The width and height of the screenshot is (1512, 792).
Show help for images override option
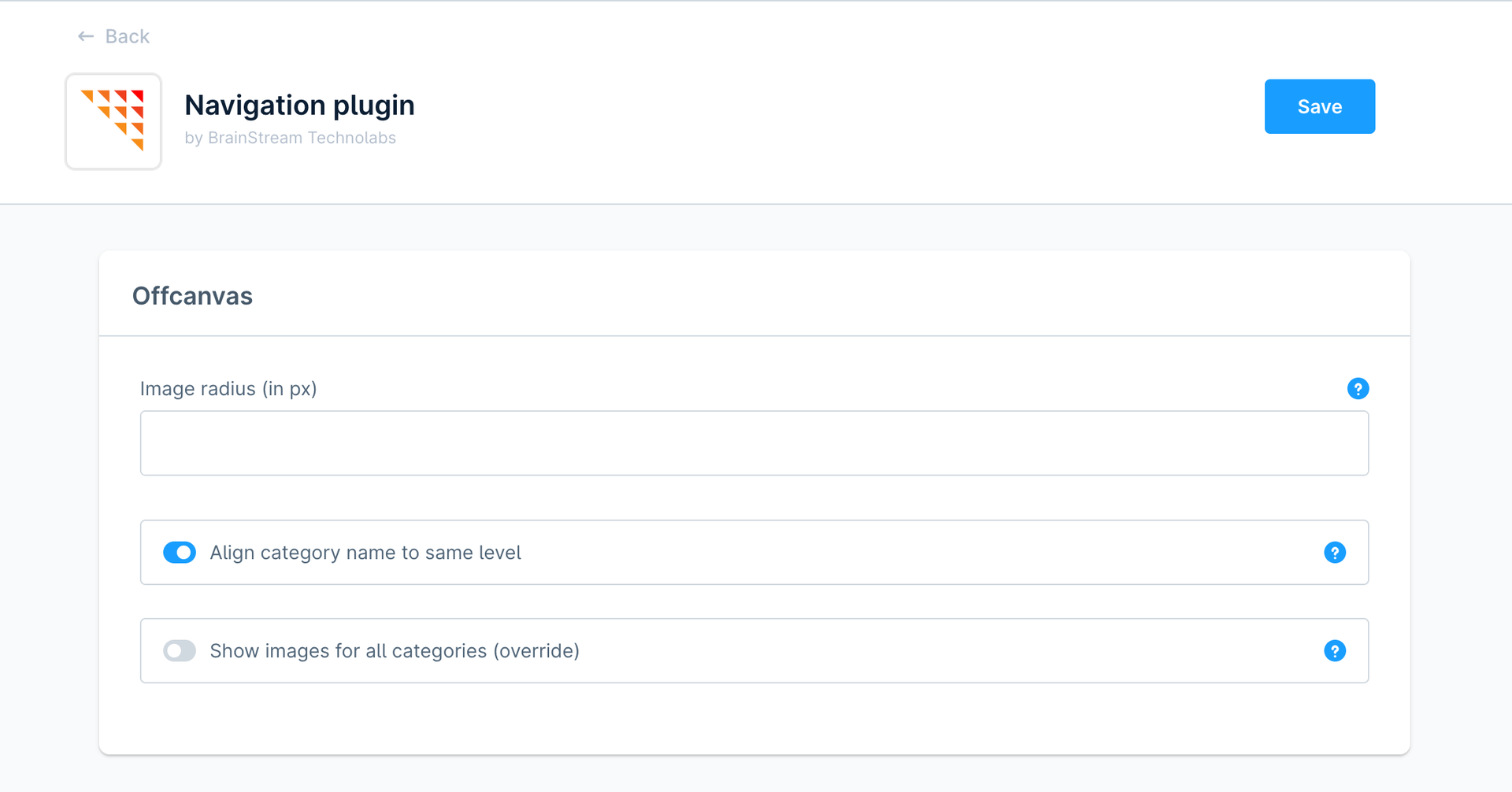(x=1335, y=651)
